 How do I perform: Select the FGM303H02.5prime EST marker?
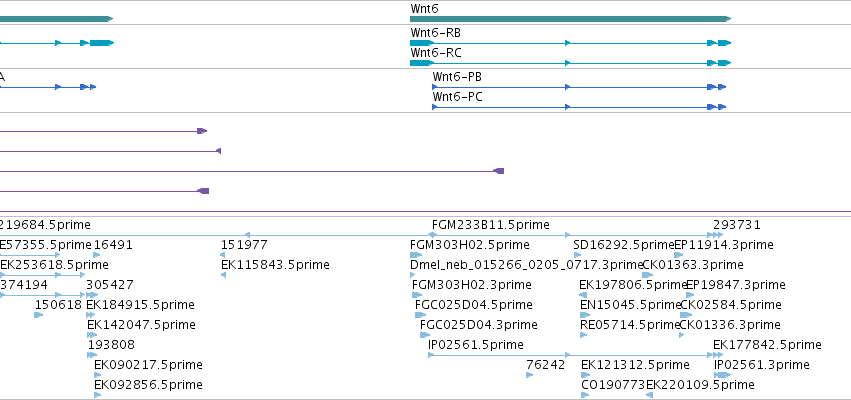[x=416, y=255]
